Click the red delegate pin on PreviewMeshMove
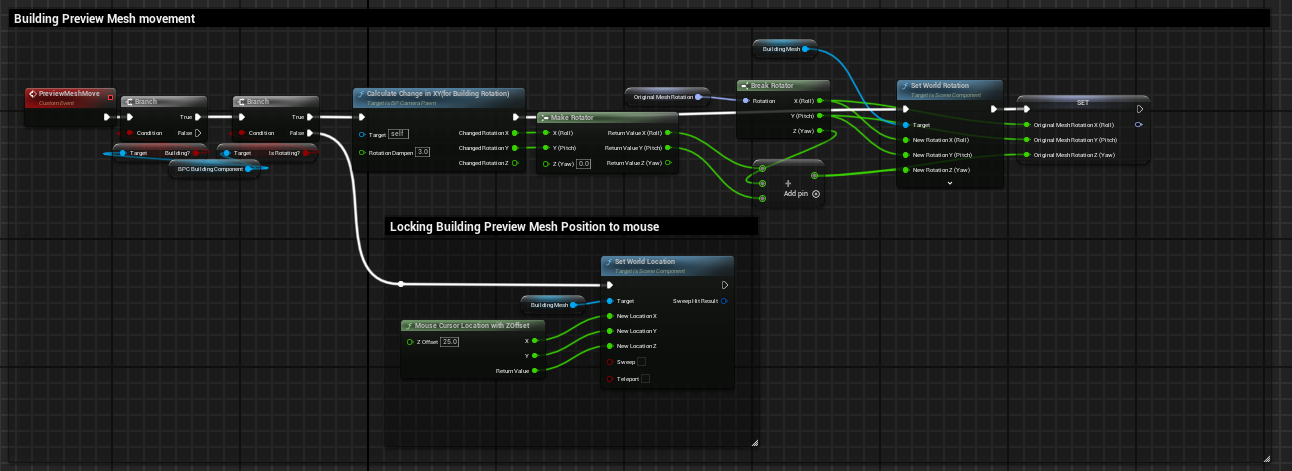This screenshot has width=1292, height=471. tap(110, 98)
